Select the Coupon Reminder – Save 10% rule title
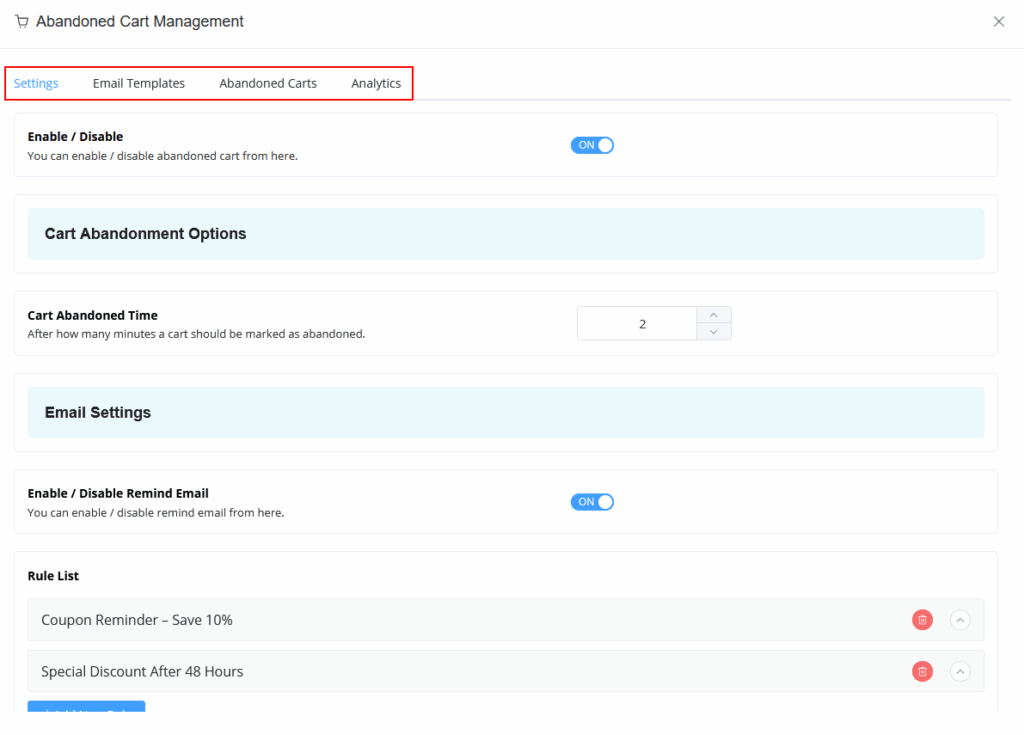Viewport: 1024px width, 735px height. click(137, 620)
